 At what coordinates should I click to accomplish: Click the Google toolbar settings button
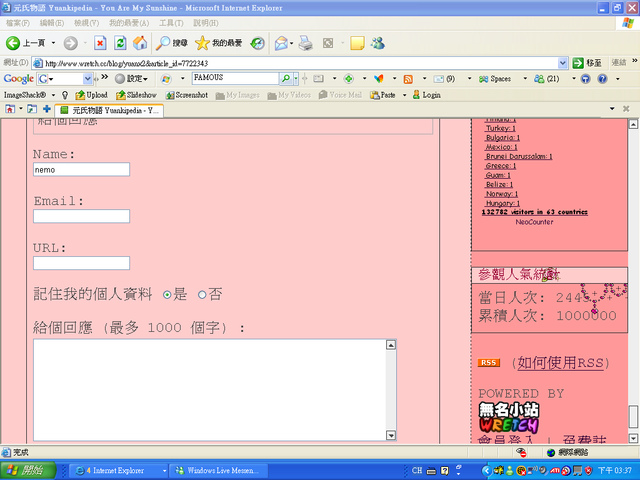131,79
